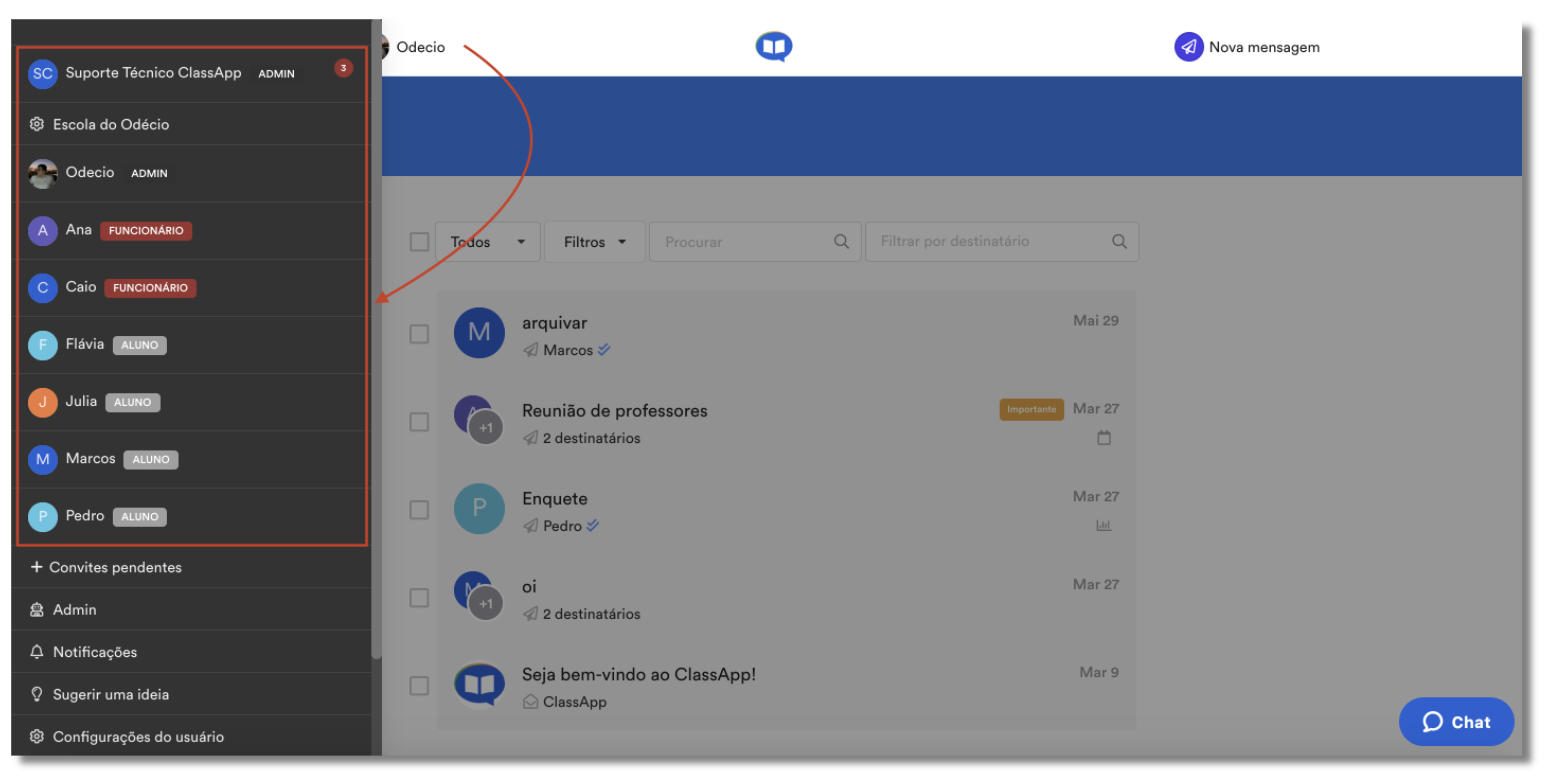Viewport: 1544px width, 778px height.
Task: Click the poll chart icon on Enquete message
Action: pyautogui.click(x=1104, y=525)
